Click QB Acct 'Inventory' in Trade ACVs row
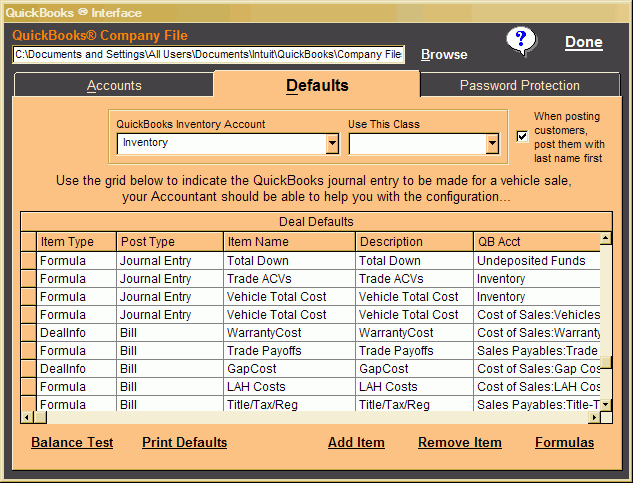 coord(537,279)
